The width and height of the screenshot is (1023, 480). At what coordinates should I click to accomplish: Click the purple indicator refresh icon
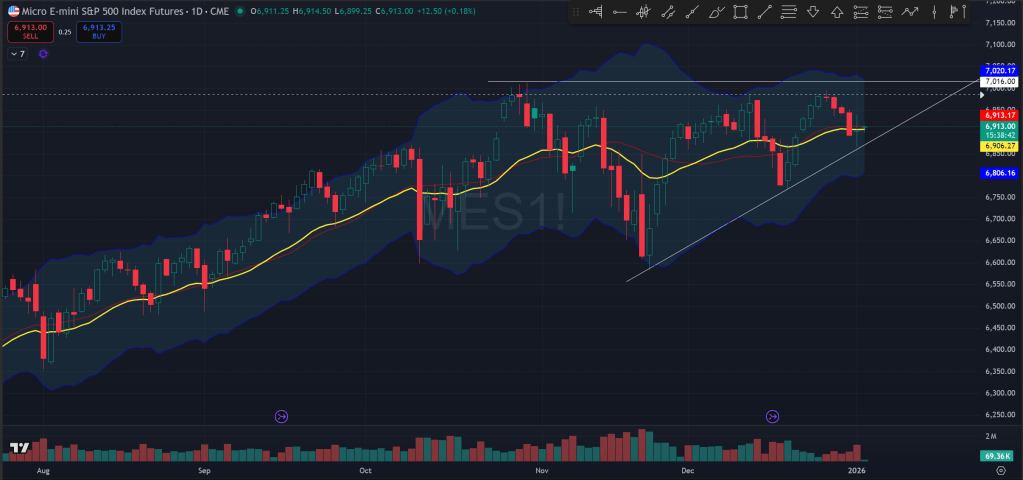(x=43, y=54)
